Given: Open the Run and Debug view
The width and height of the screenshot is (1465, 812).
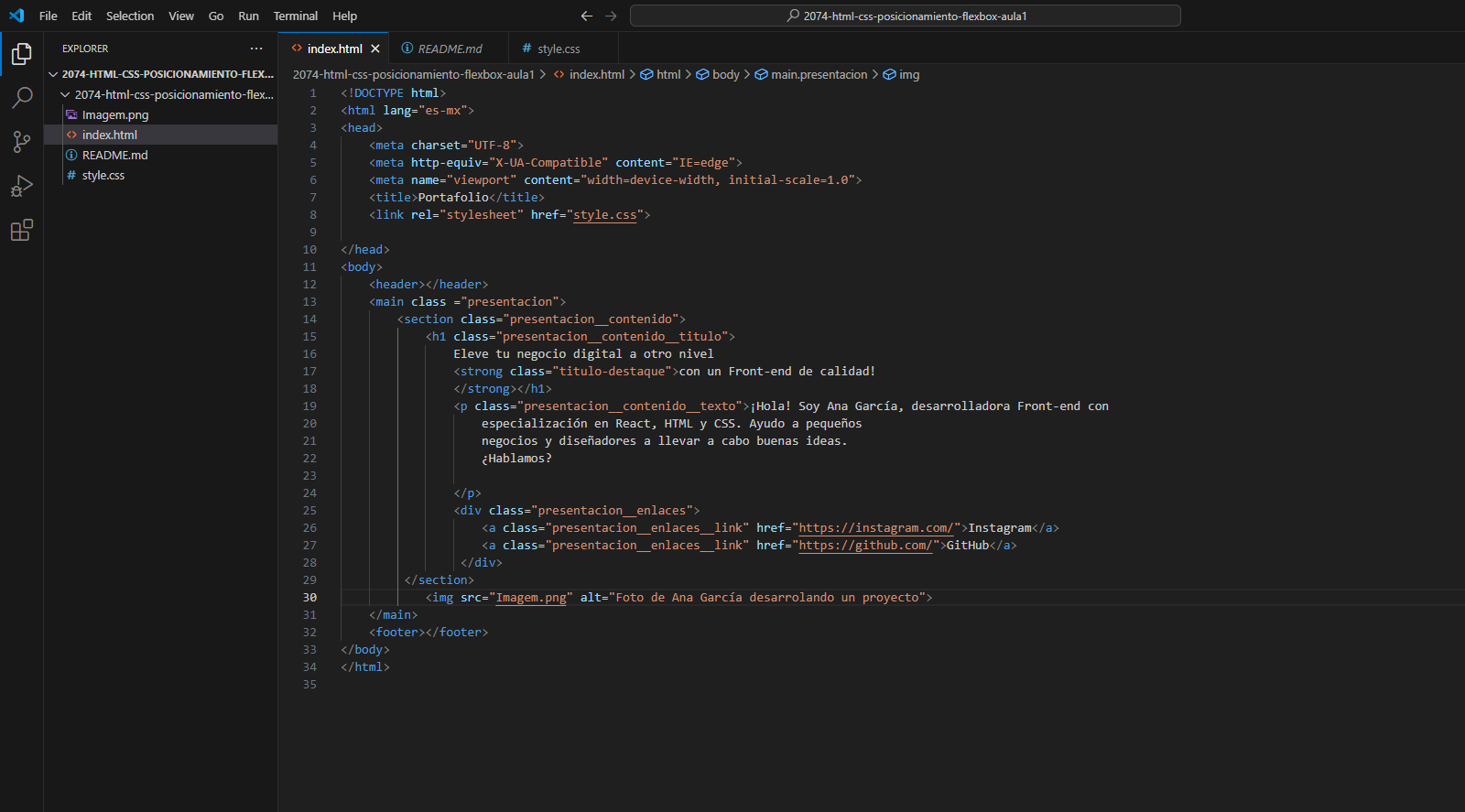Looking at the screenshot, I should [x=22, y=186].
